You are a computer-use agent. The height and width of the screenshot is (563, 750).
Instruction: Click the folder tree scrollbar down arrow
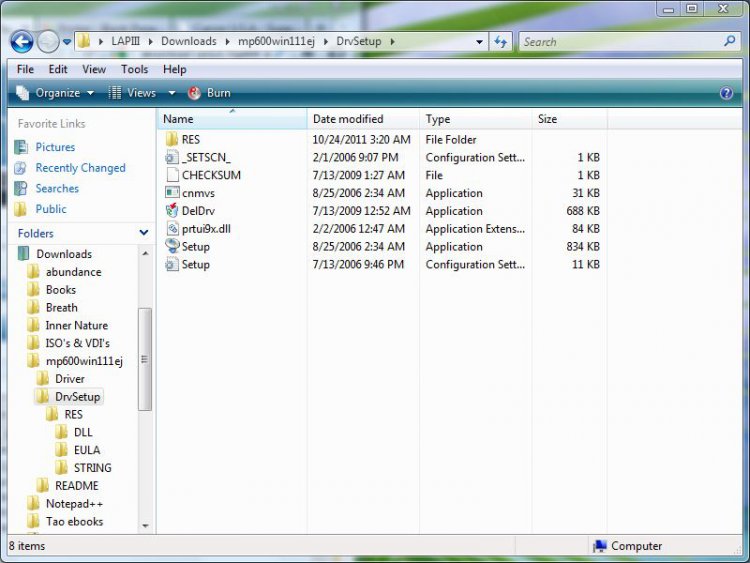point(145,526)
